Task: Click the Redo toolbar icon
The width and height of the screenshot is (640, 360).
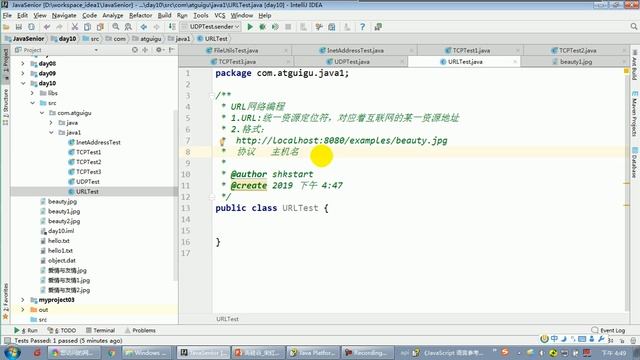Action: click(60, 27)
